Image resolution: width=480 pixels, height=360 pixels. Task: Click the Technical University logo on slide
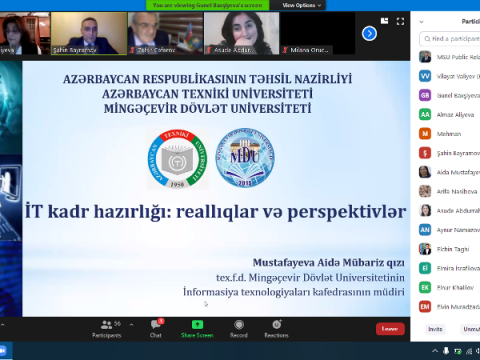coord(177,159)
